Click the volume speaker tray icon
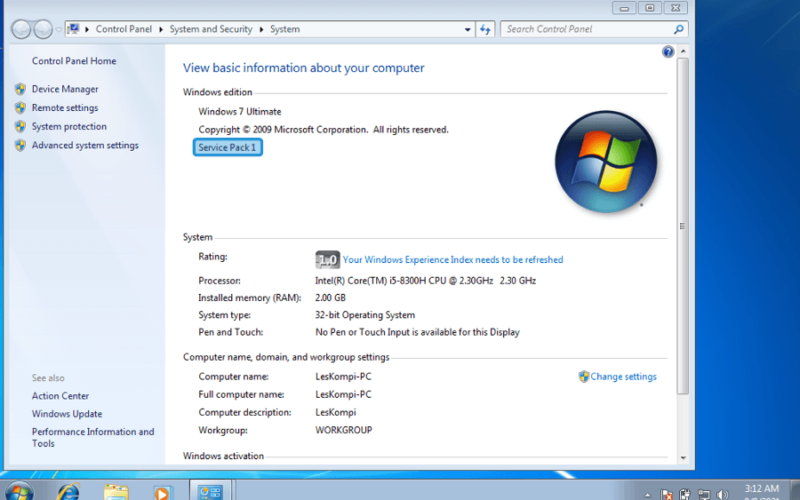 click(x=722, y=494)
